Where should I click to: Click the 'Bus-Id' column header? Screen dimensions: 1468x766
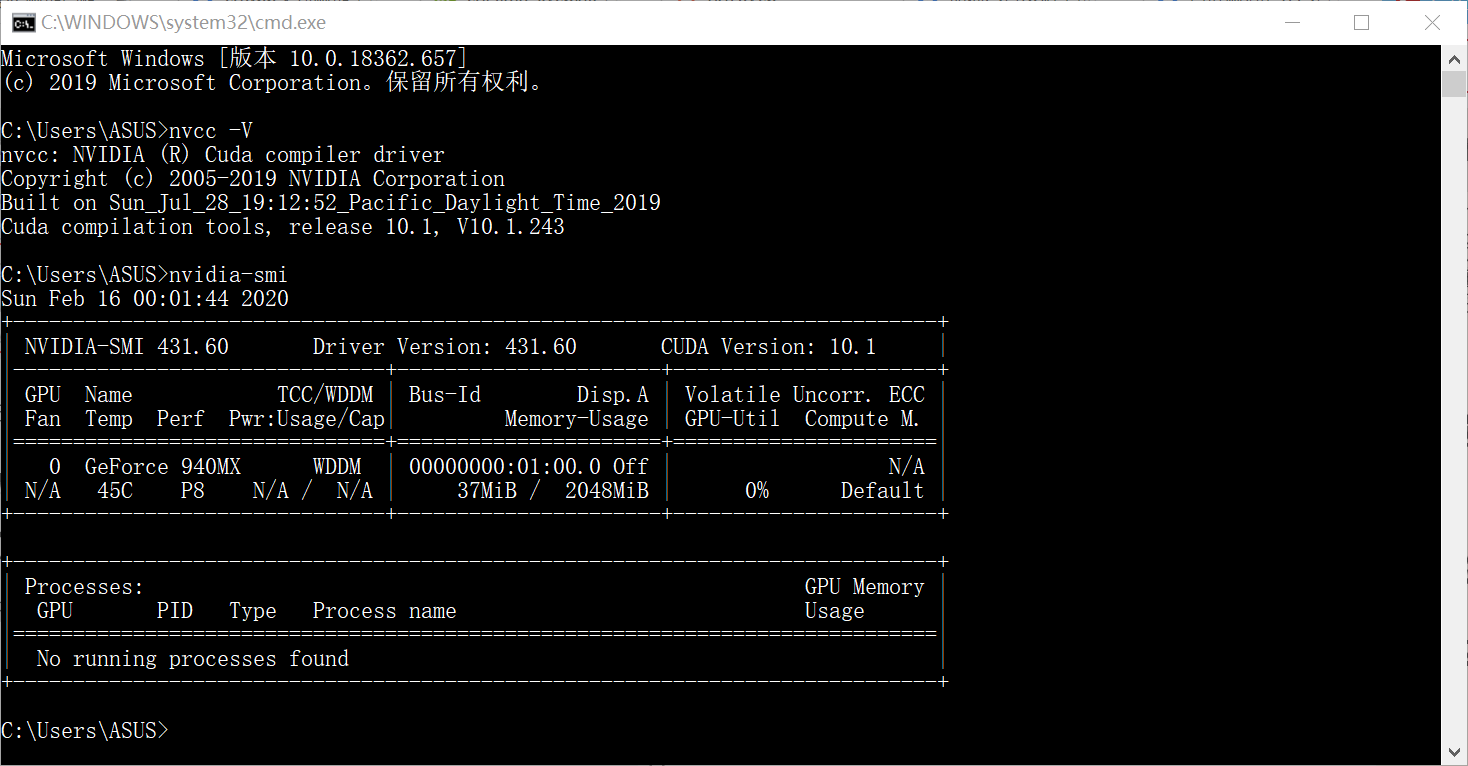point(445,395)
